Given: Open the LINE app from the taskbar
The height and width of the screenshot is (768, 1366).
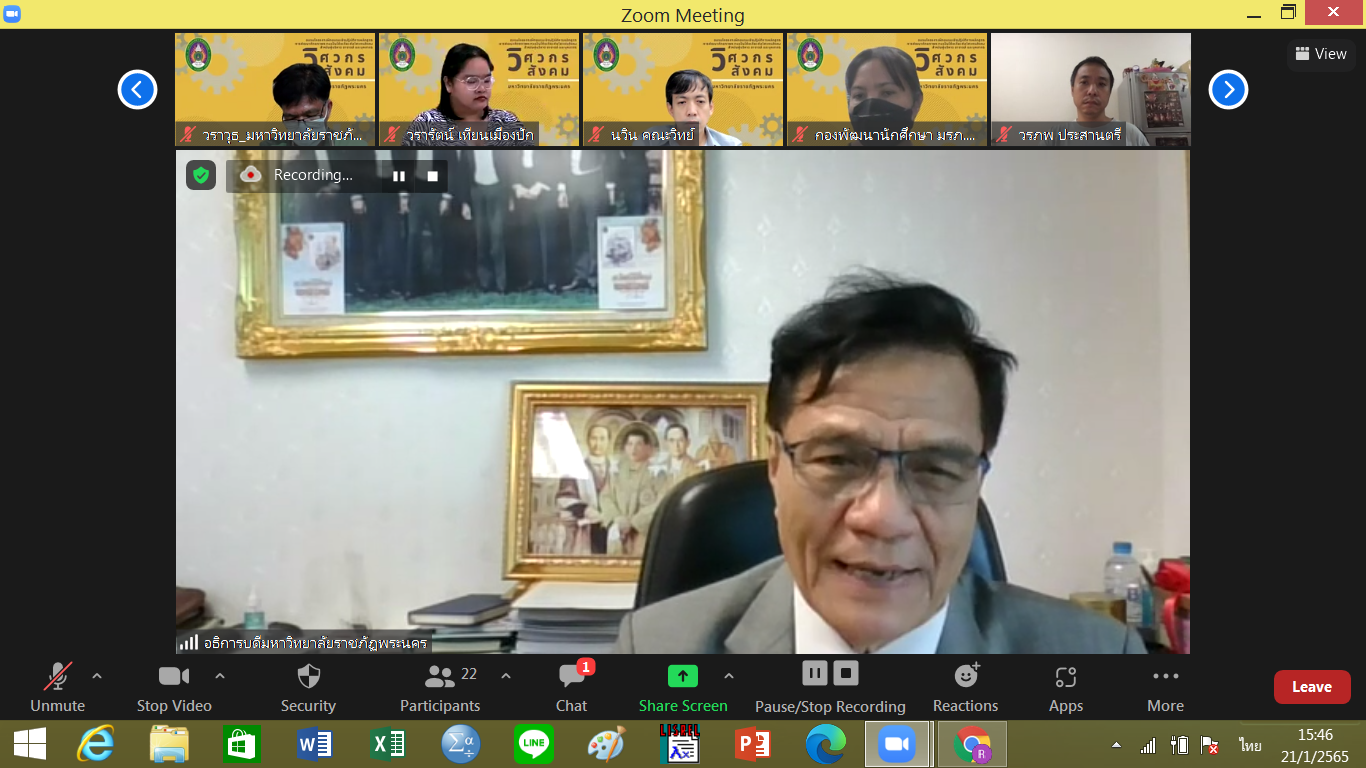Looking at the screenshot, I should click(534, 745).
